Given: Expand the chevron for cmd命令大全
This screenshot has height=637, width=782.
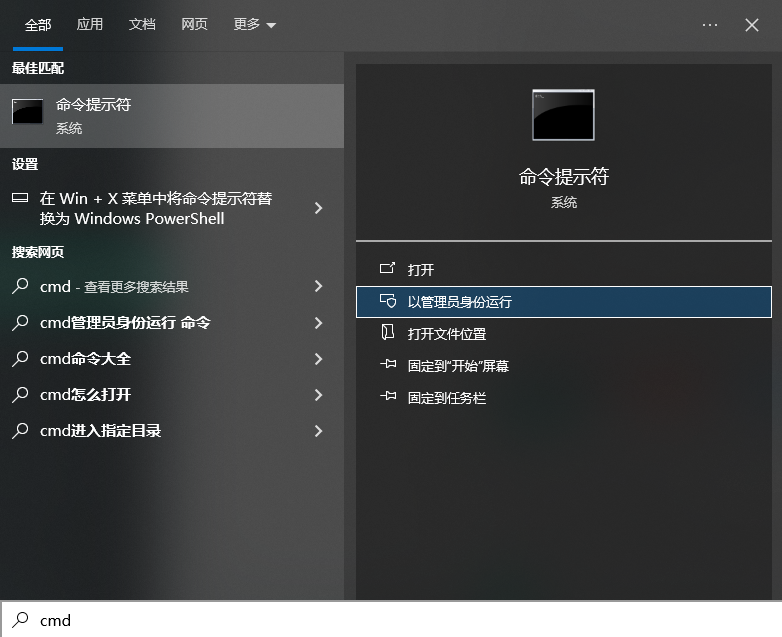Looking at the screenshot, I should tap(318, 359).
